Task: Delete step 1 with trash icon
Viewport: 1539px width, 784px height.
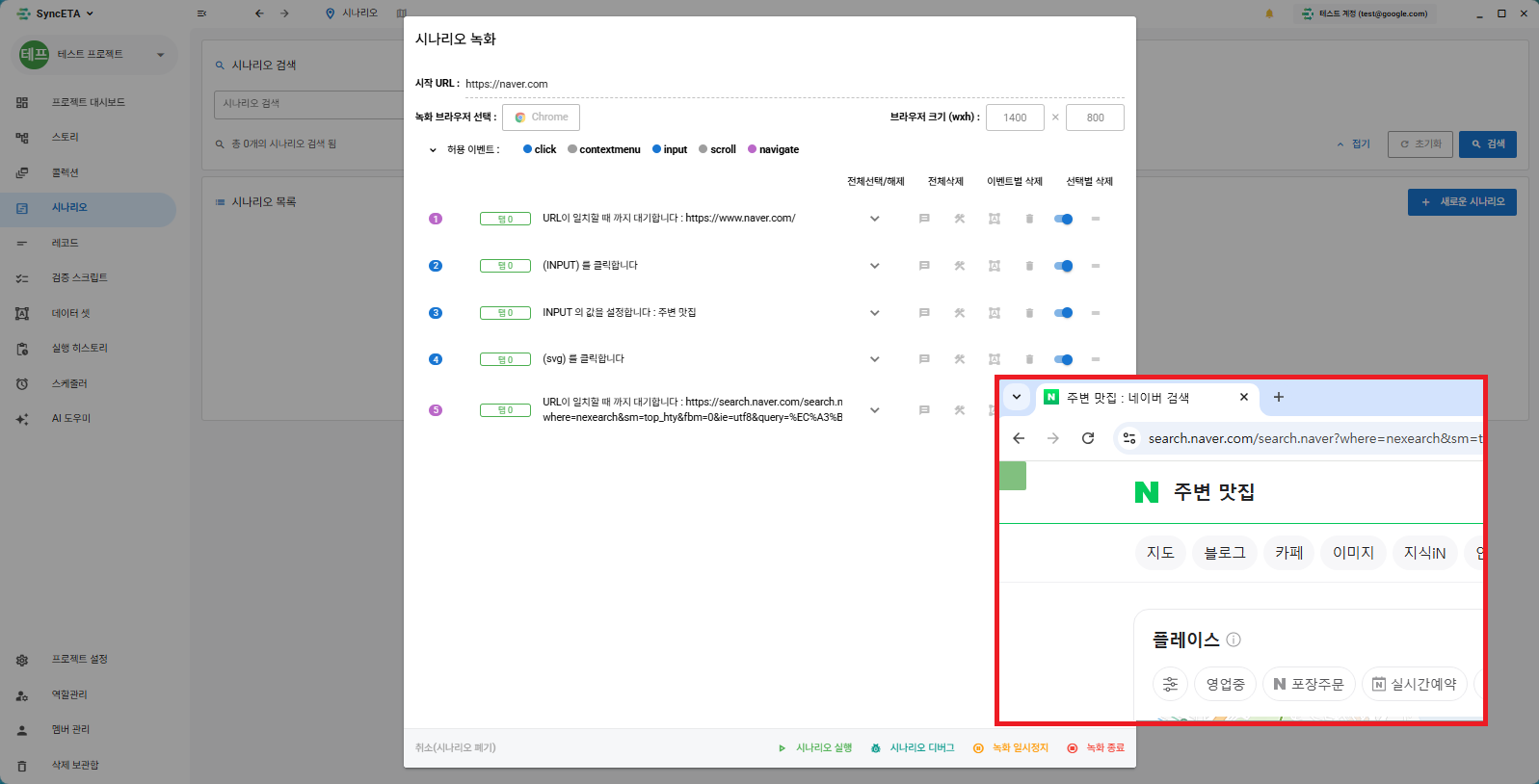Action: pyautogui.click(x=1029, y=219)
